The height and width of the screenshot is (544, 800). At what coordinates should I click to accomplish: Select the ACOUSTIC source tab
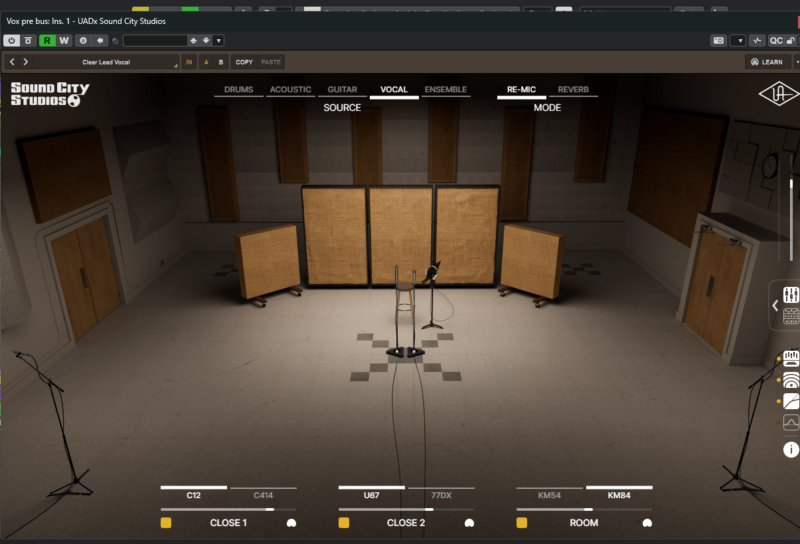(x=290, y=90)
